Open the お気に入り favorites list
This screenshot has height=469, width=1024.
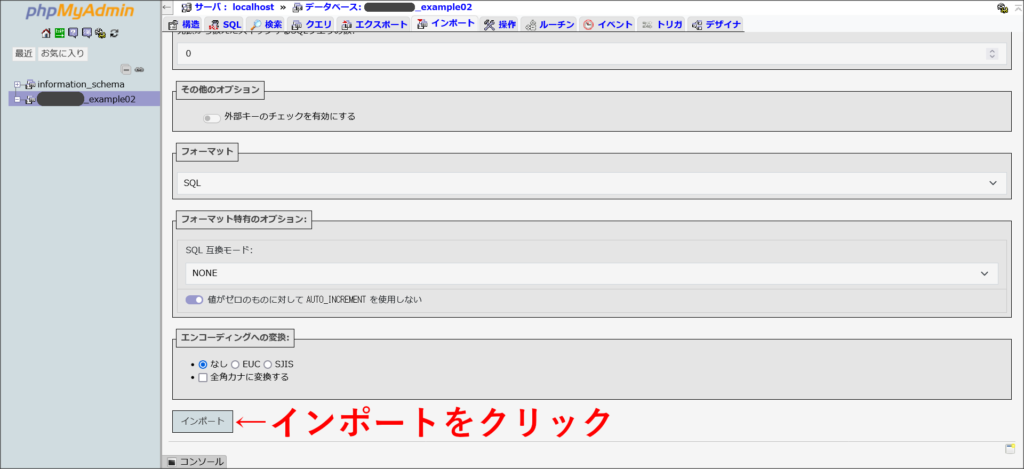(63, 54)
